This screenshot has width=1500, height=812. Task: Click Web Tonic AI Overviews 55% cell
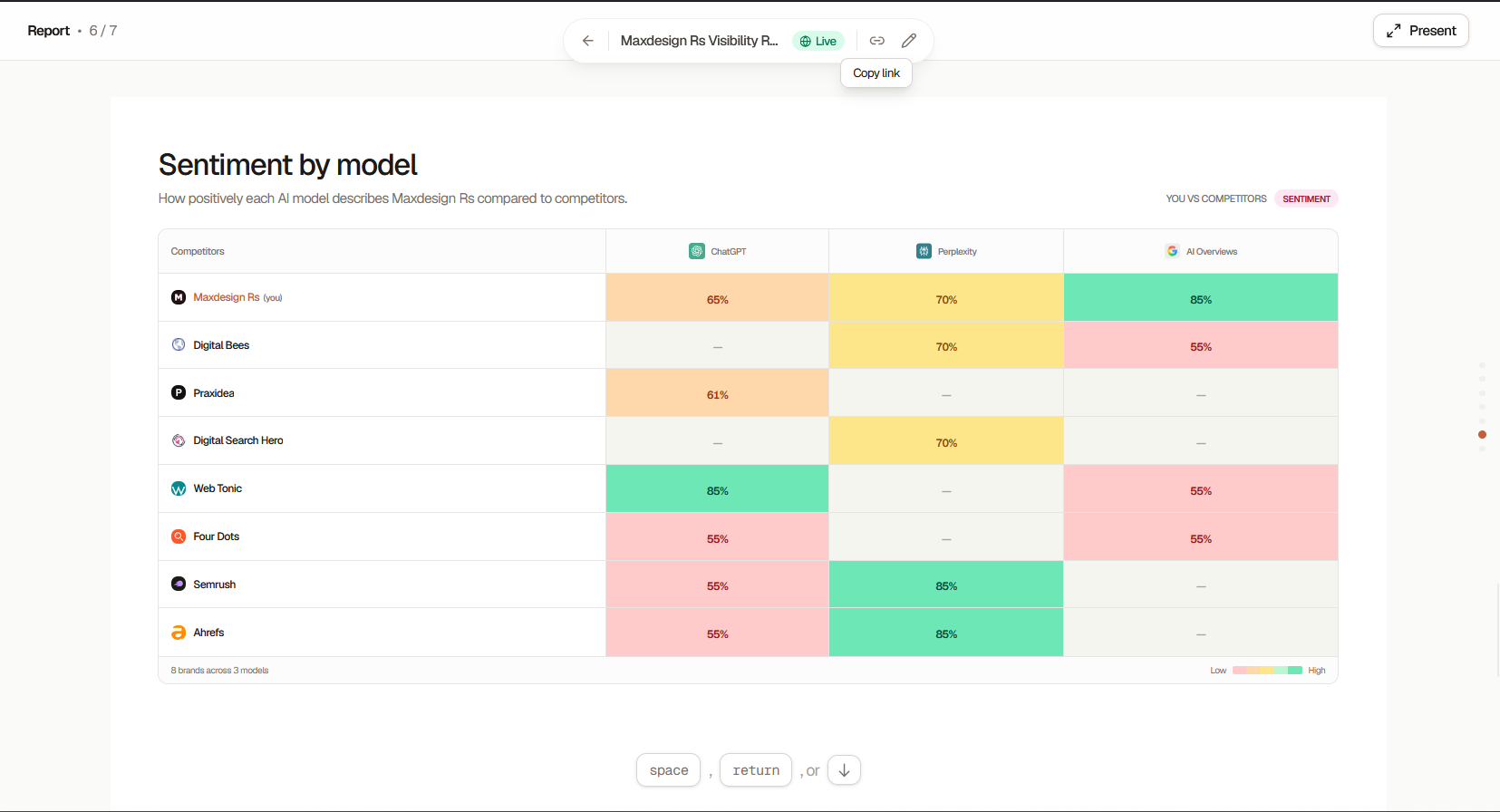(1201, 489)
